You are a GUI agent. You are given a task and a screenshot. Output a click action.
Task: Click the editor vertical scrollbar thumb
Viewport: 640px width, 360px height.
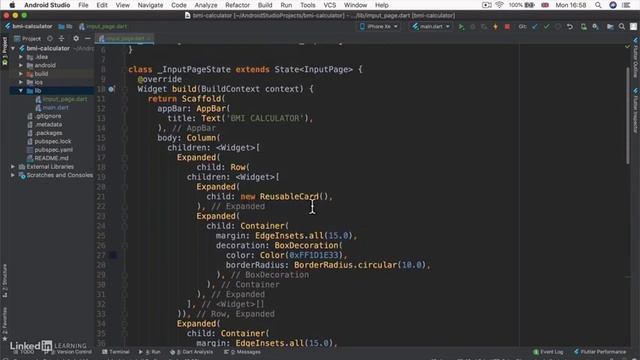[x=628, y=116]
